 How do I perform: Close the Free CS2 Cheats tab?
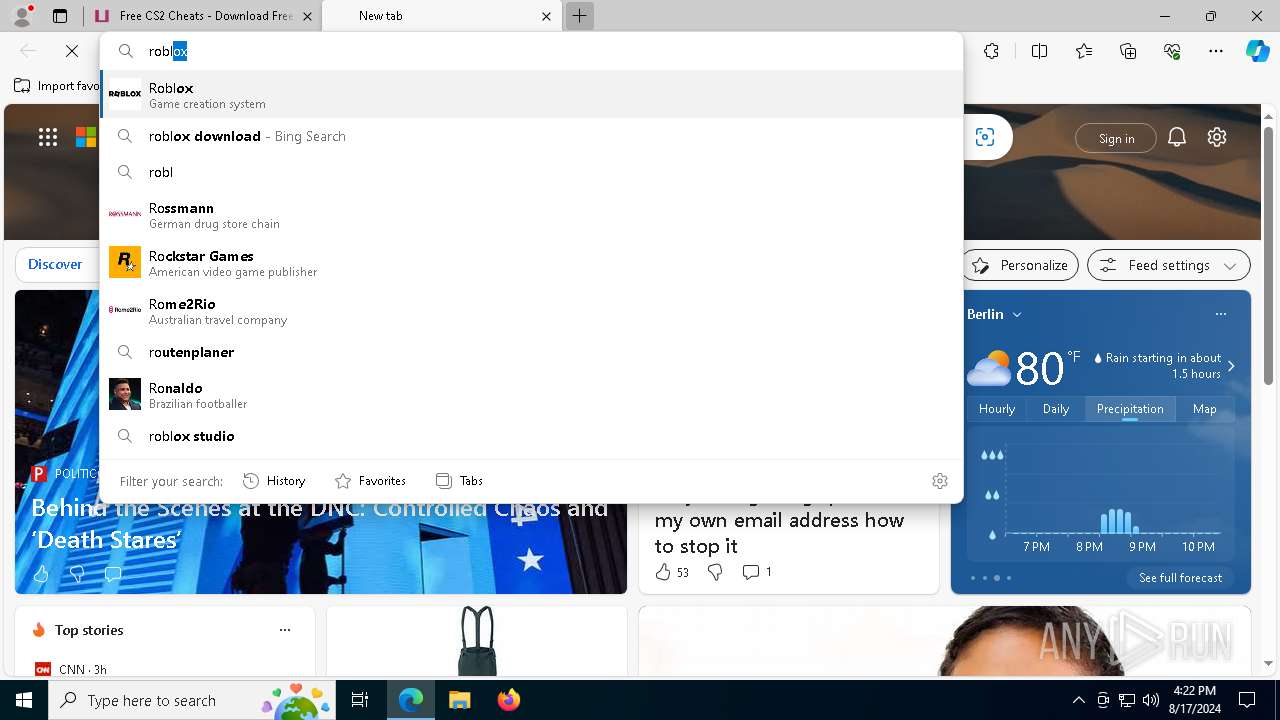click(307, 16)
